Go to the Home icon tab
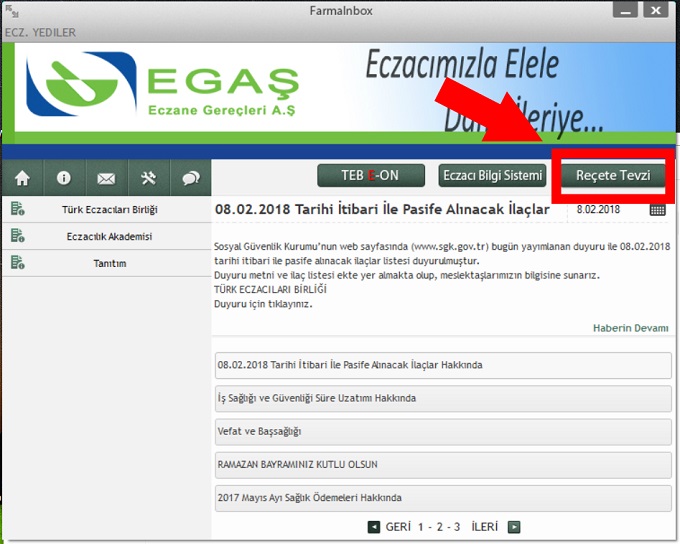The width and height of the screenshot is (680, 544). coord(22,178)
